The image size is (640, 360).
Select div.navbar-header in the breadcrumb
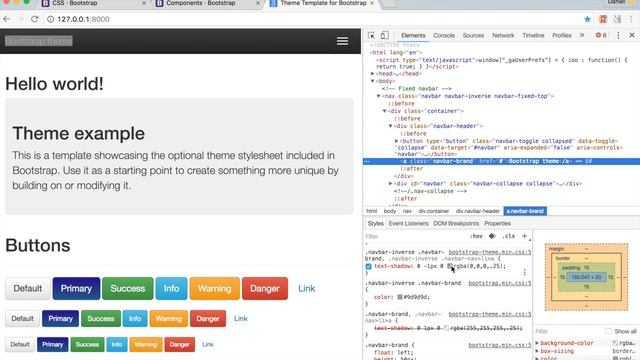coord(478,211)
